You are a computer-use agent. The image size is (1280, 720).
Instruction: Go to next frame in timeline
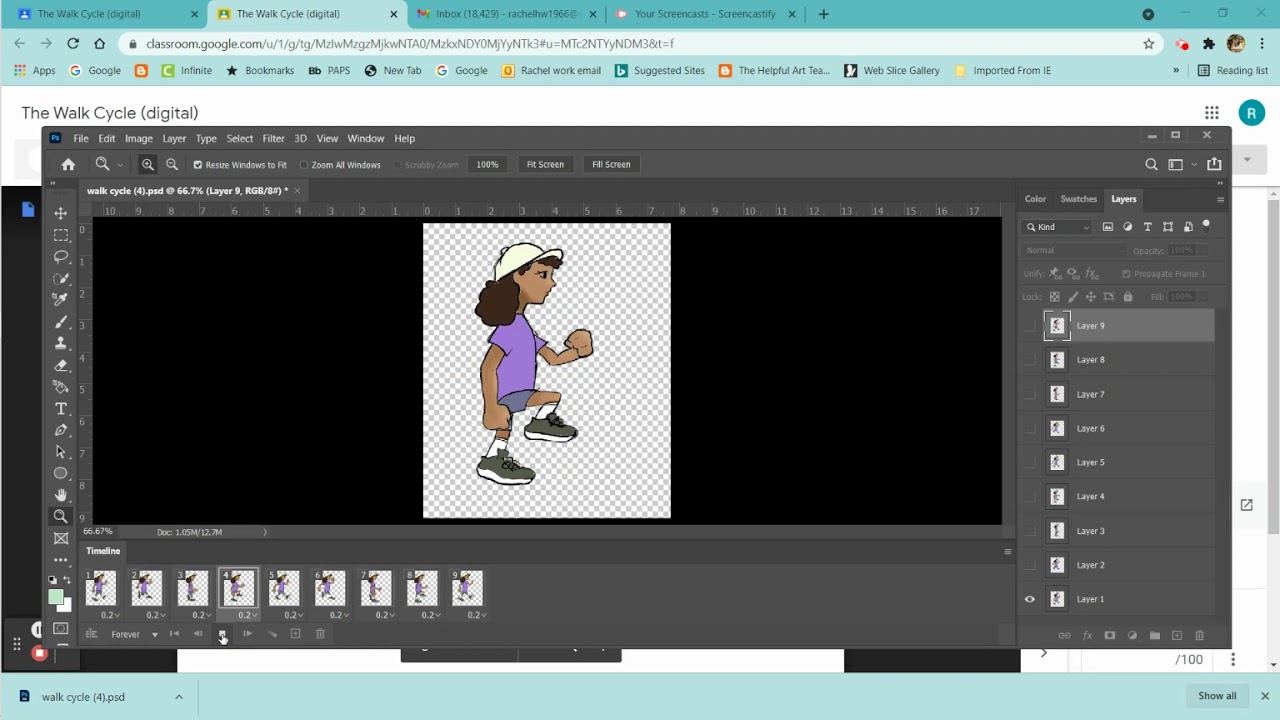247,634
